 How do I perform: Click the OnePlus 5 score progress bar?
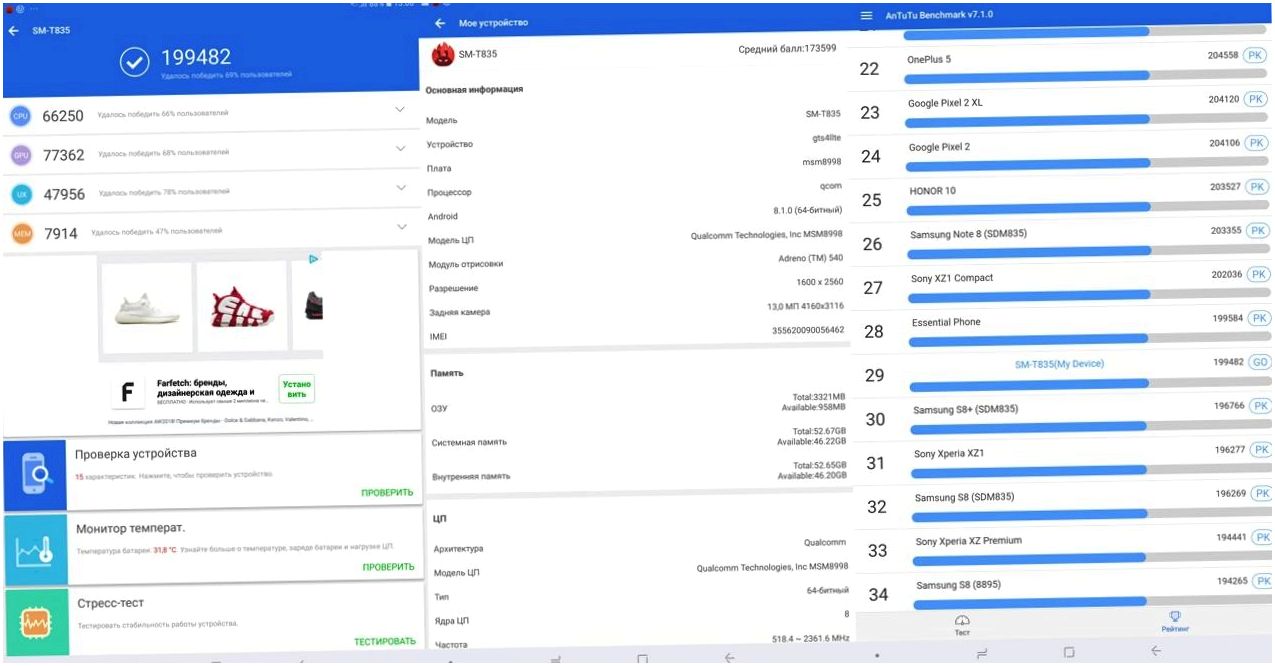pos(1085,76)
